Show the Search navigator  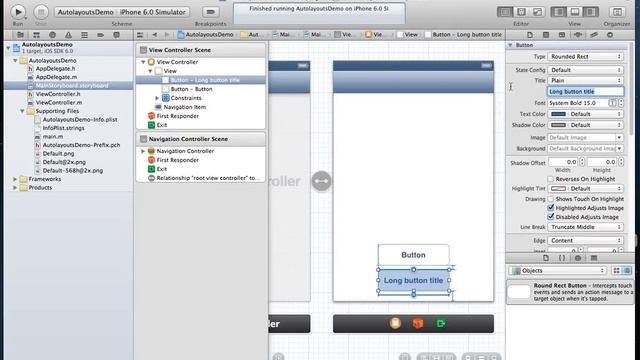coord(52,35)
